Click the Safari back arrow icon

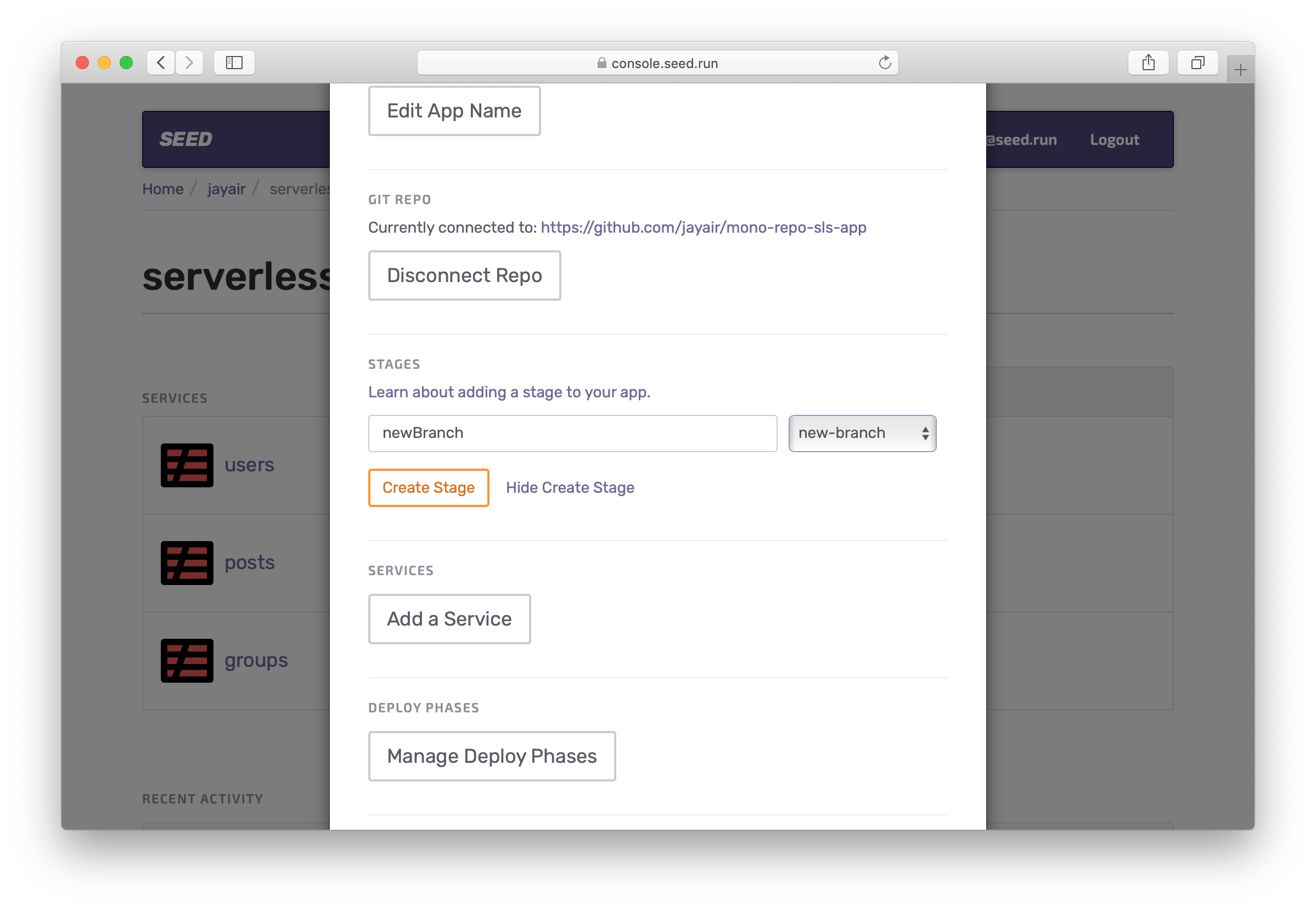(x=161, y=62)
